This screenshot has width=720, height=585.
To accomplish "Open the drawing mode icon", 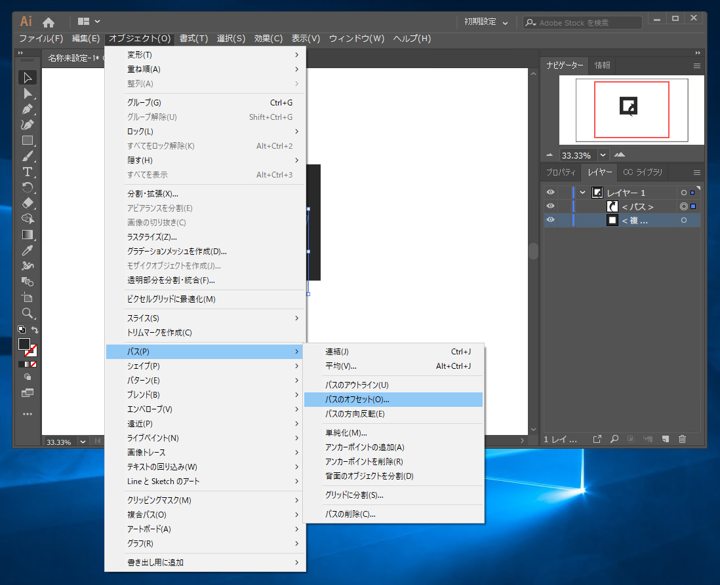I will pos(27,377).
